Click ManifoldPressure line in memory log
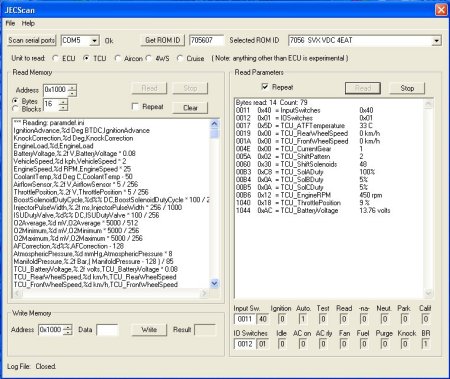This screenshot has width=450, height=379. pos(93,261)
